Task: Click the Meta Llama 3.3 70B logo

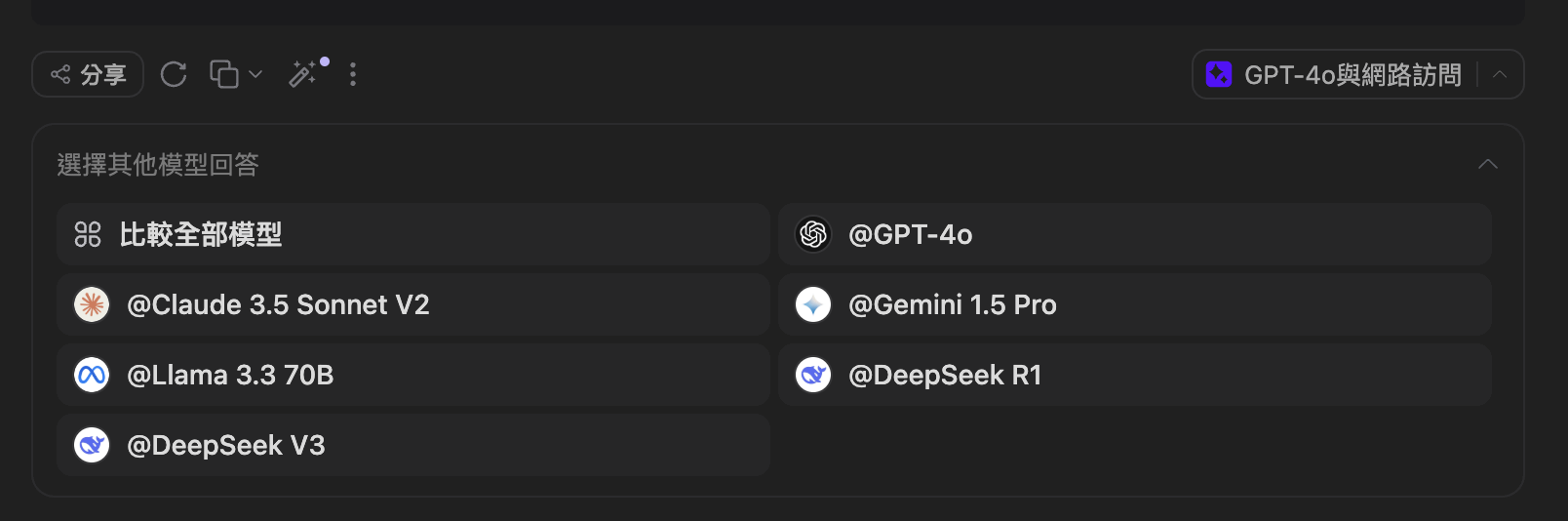Action: click(x=92, y=375)
